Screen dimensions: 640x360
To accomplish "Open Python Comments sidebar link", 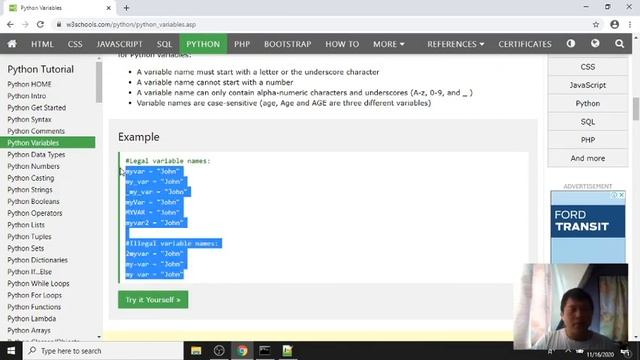I will [x=36, y=131].
